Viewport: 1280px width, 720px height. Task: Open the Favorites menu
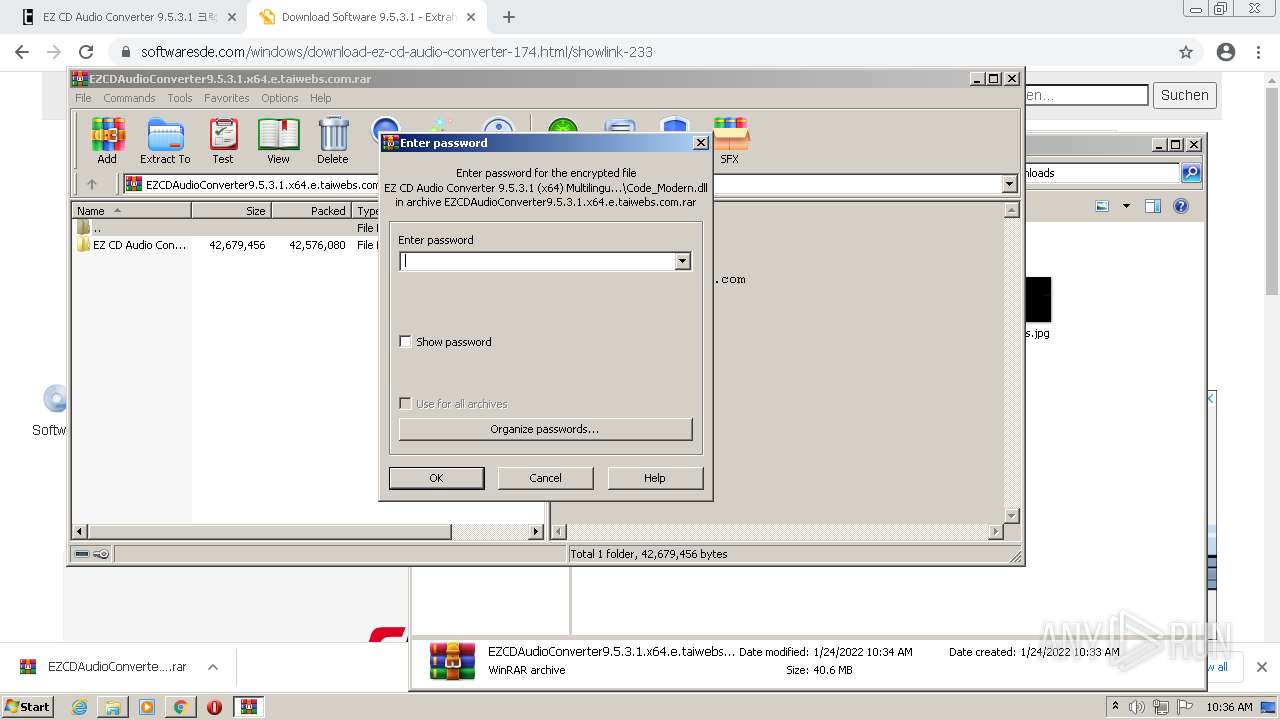pos(227,98)
